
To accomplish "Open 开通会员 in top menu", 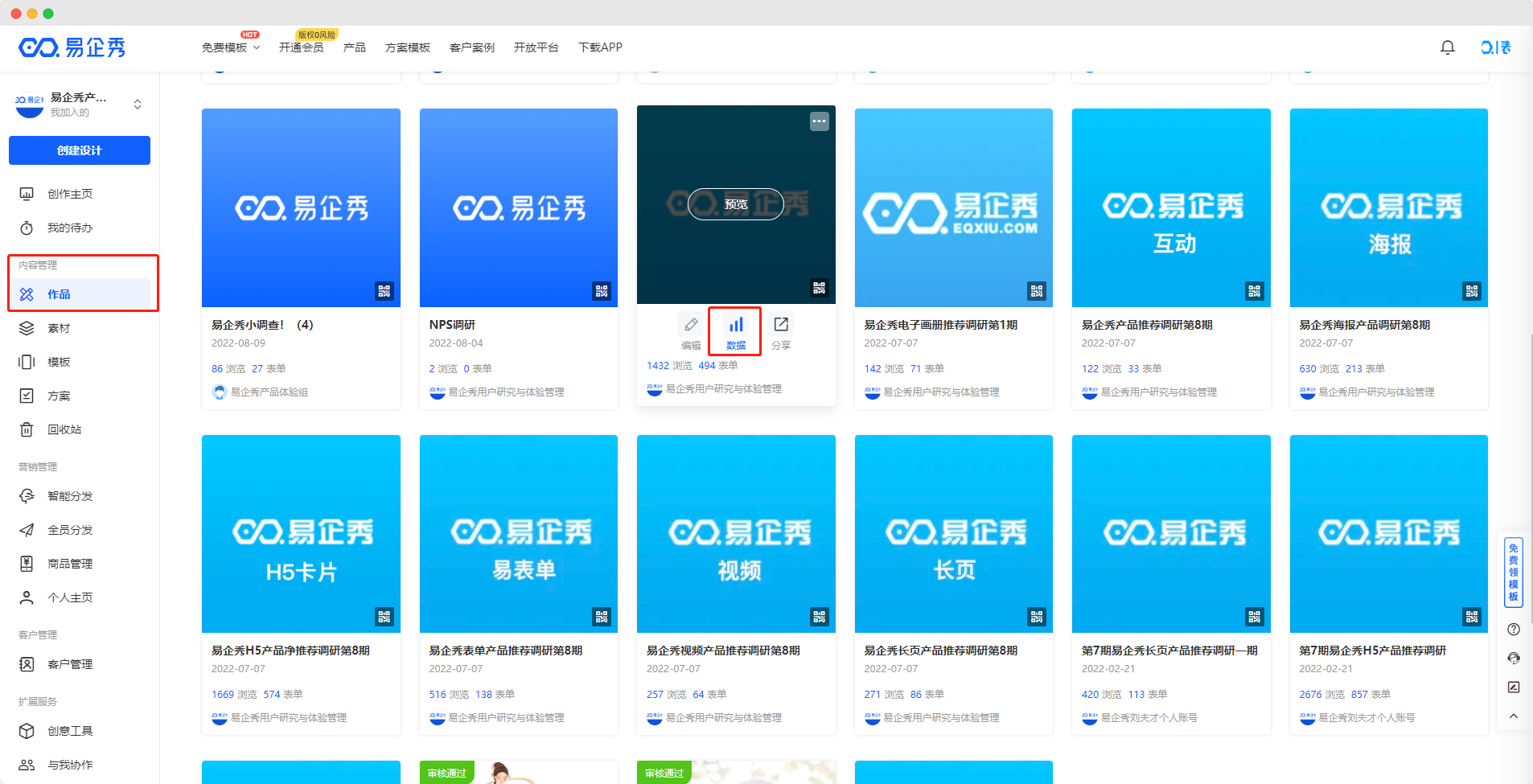I will coord(301,47).
